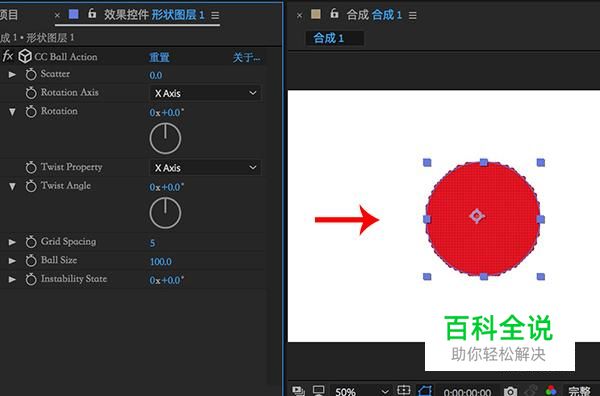Open the Twist Property dropdown

tap(205, 168)
